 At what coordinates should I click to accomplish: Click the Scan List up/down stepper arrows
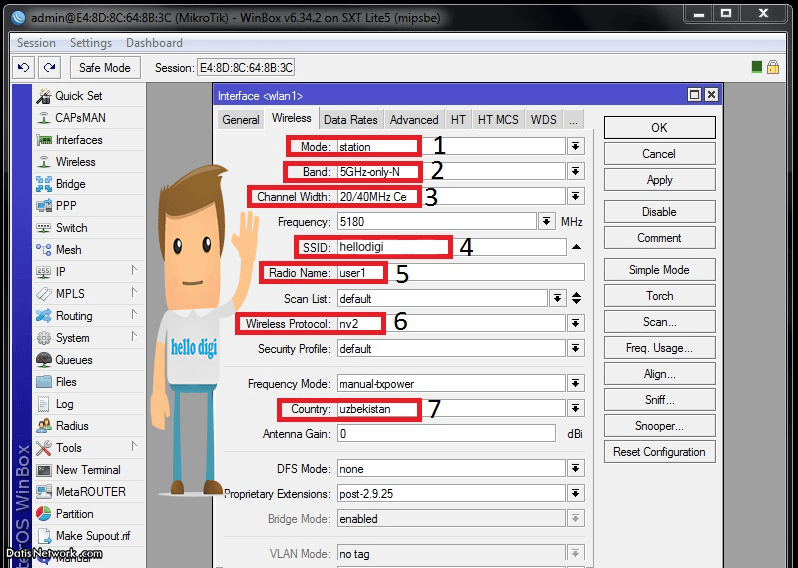tap(577, 298)
